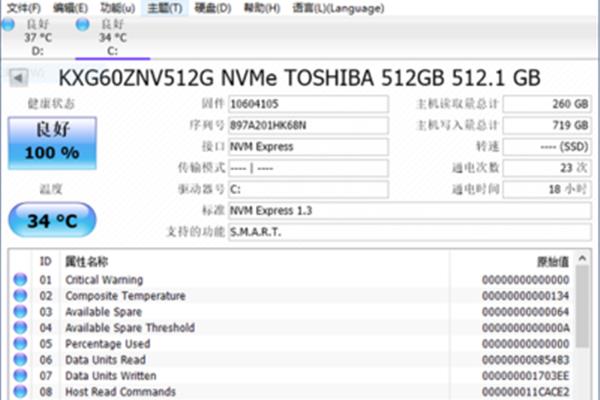The image size is (600, 400).
Task: Click status orb for Composite Temperature row
Action: coord(20,296)
